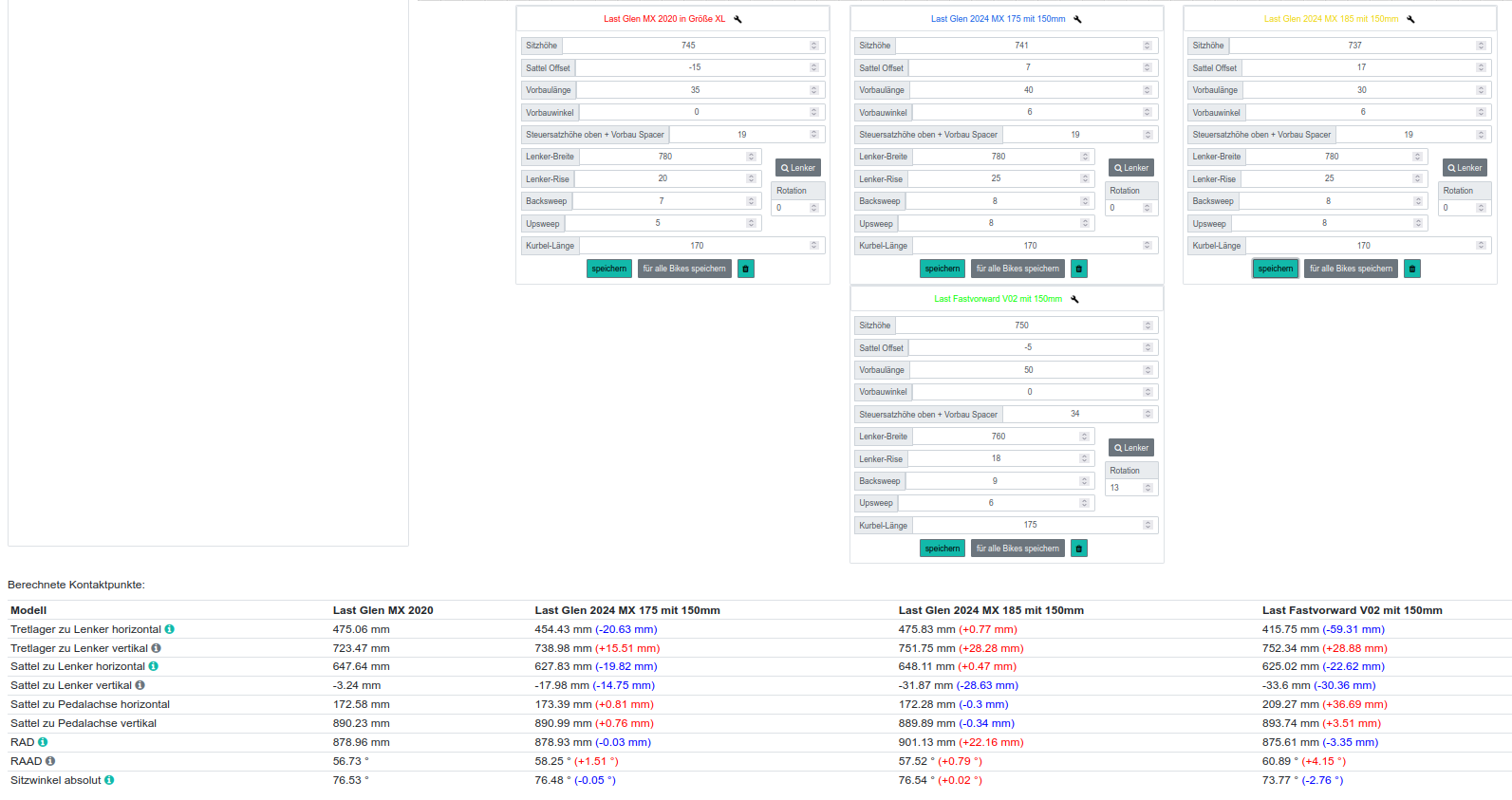Screen dimensions: 1512x800
Task: Focus Steuersatzhöhe field of Last Glen MX 2020
Action: point(747,135)
